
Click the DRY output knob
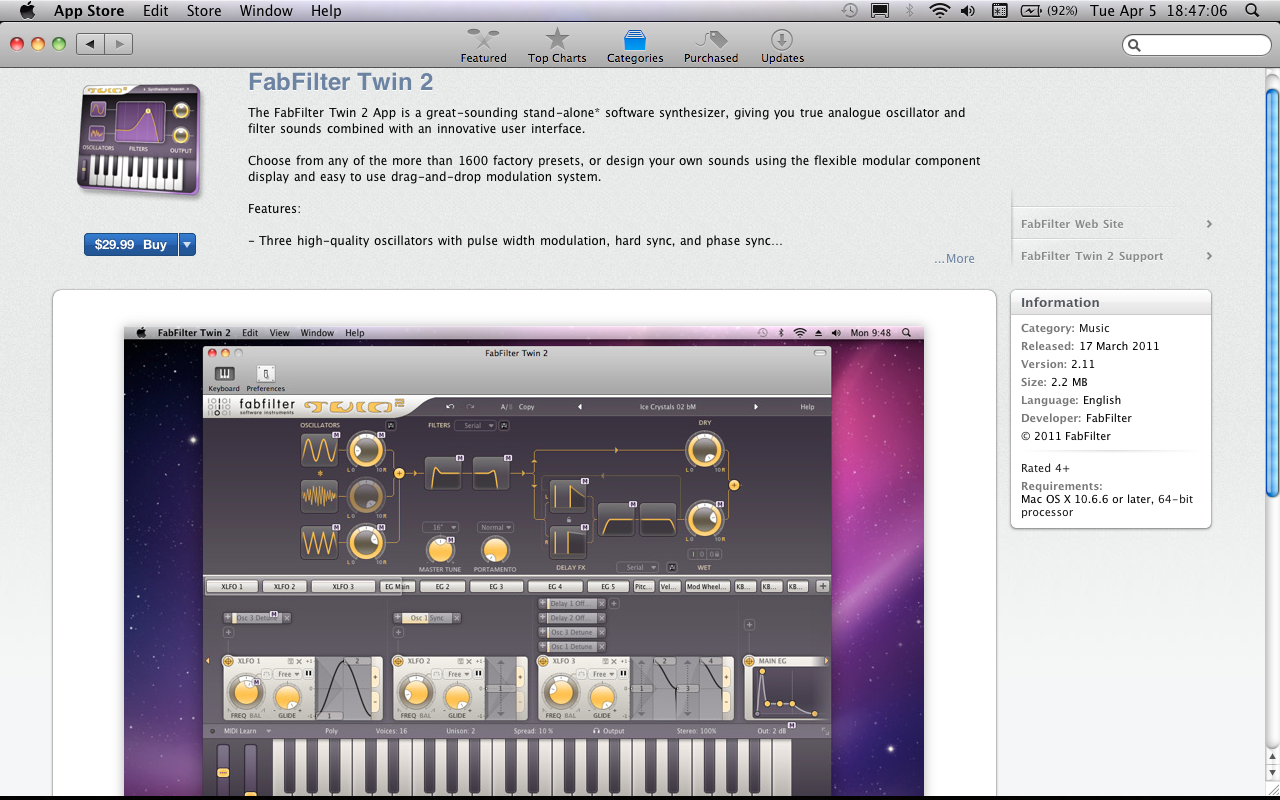[x=705, y=450]
